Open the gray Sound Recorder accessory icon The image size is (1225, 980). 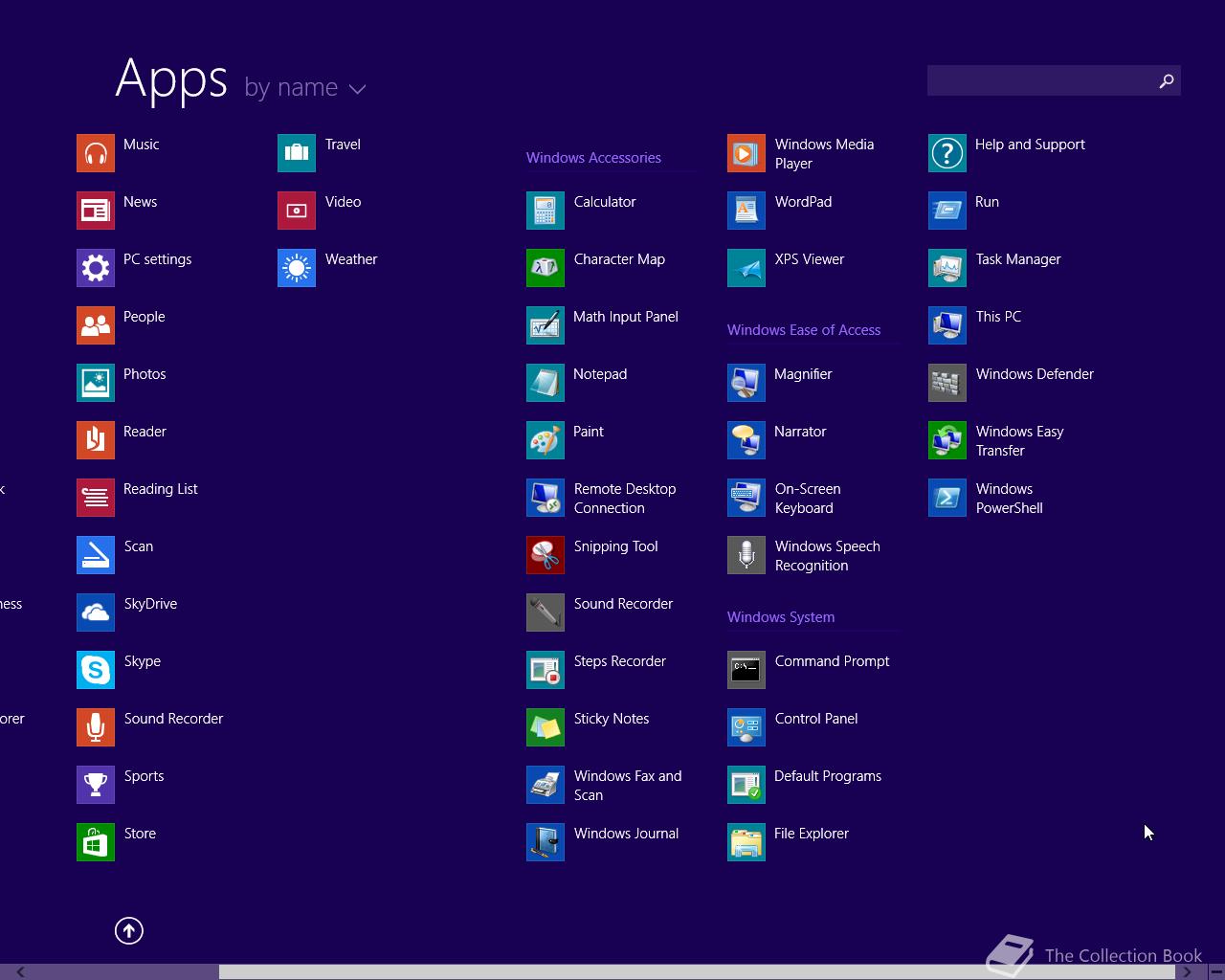[x=546, y=612]
